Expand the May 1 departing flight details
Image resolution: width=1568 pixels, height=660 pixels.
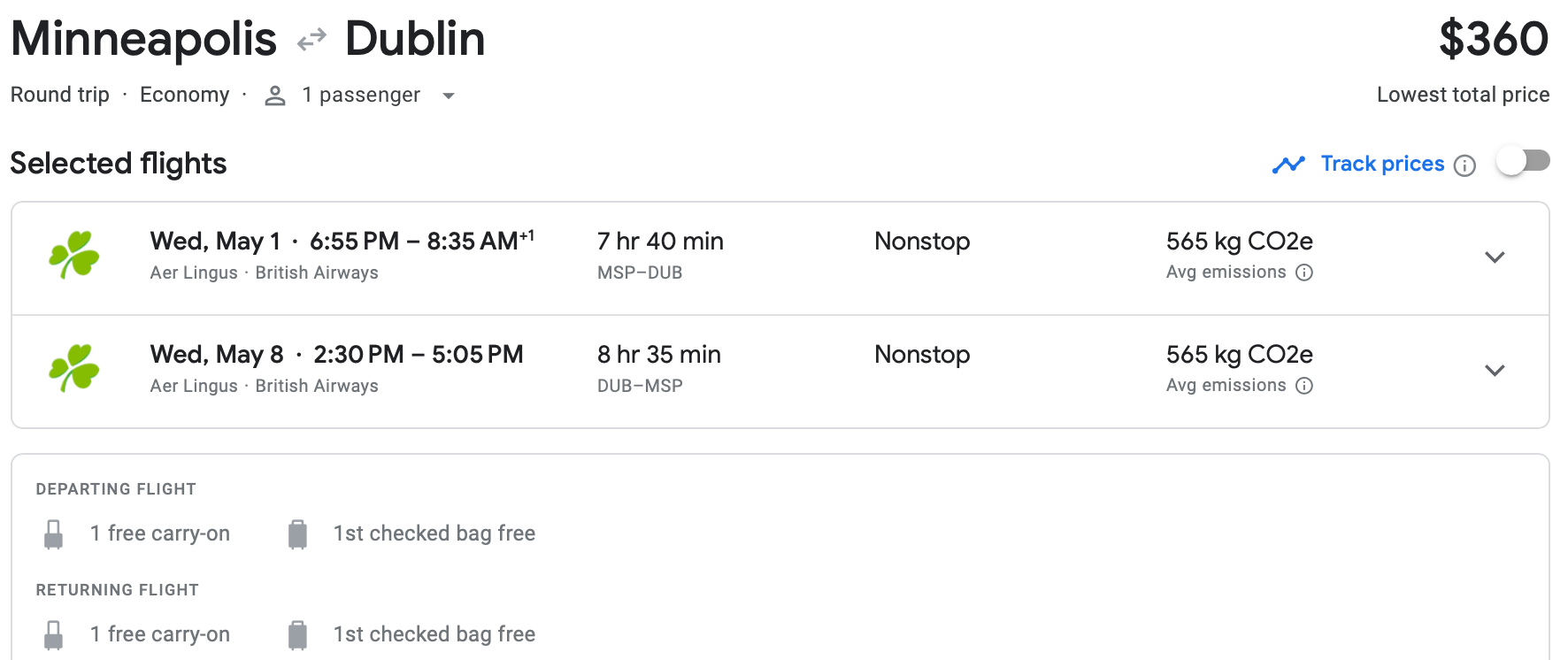1495,257
